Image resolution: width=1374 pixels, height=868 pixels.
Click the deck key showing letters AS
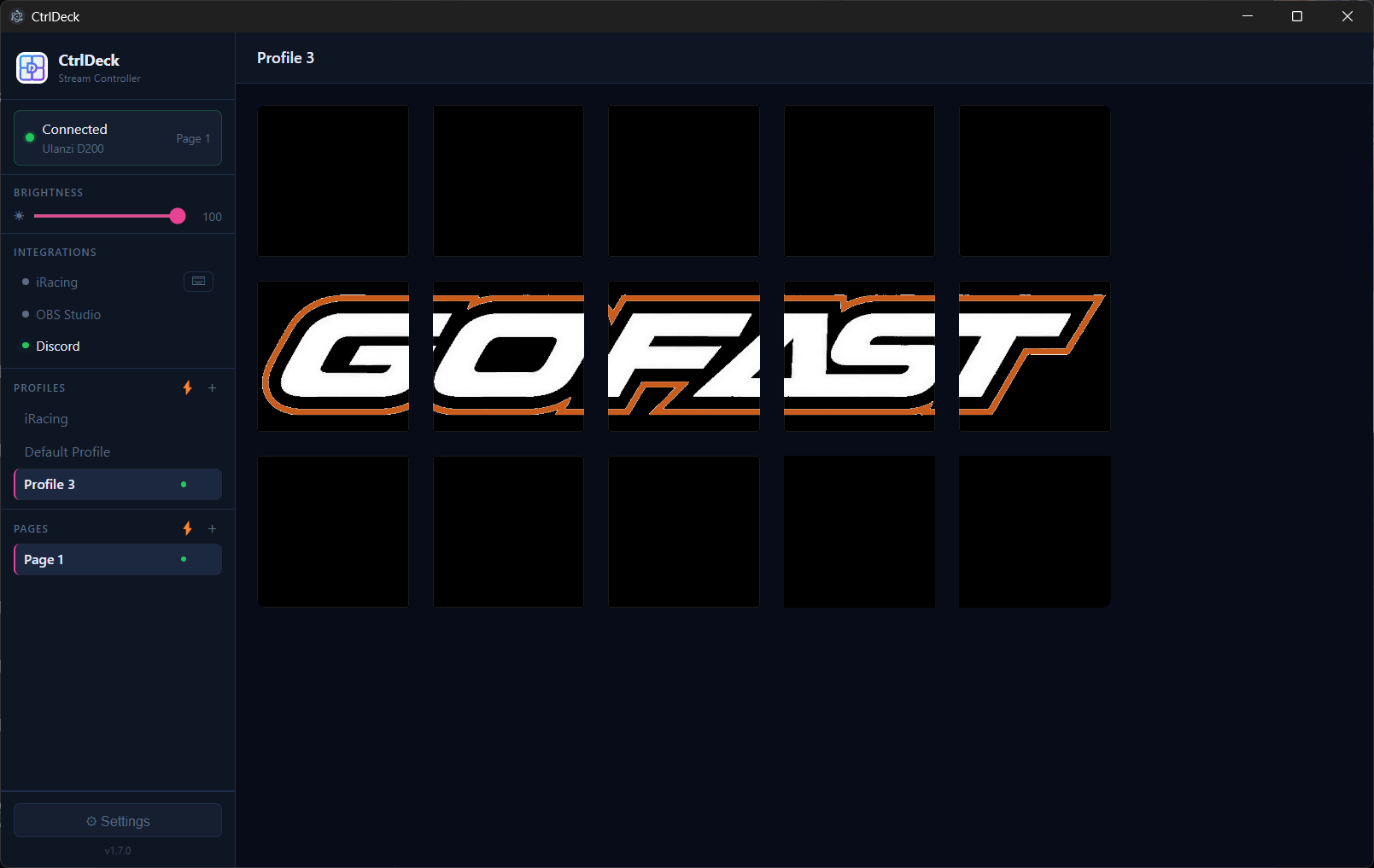(x=859, y=356)
